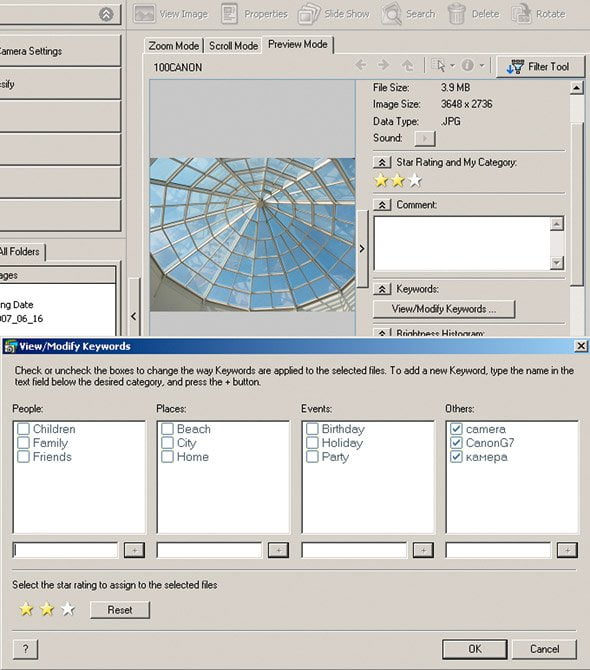Click View/Modify Keywords button

tap(444, 309)
